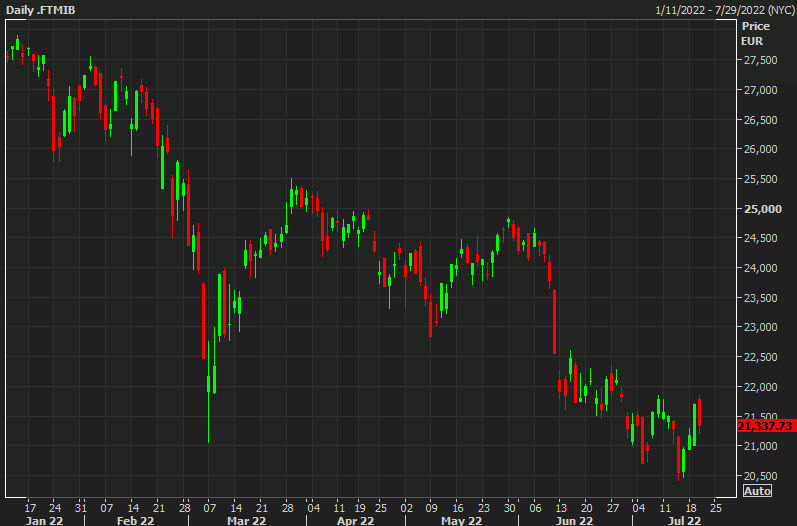Select the May 22 month label

point(461,520)
